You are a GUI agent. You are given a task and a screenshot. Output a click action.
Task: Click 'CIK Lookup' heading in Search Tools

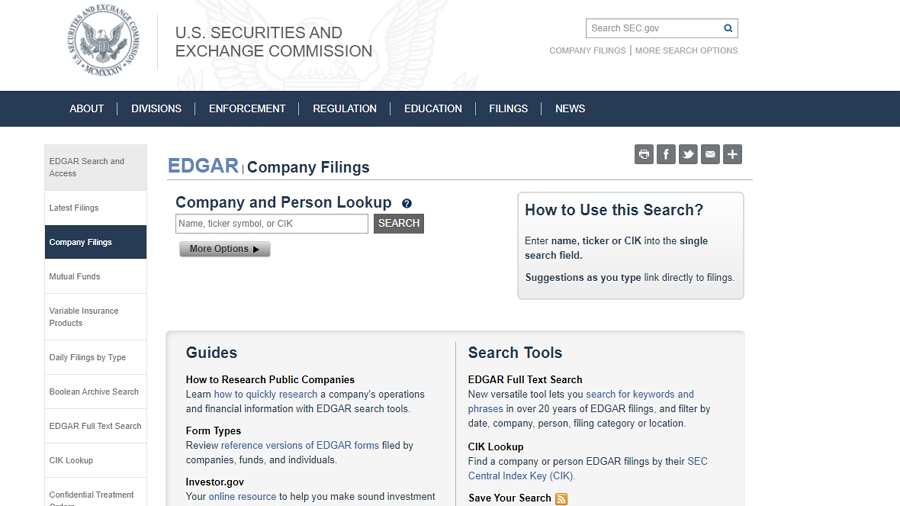pos(495,446)
